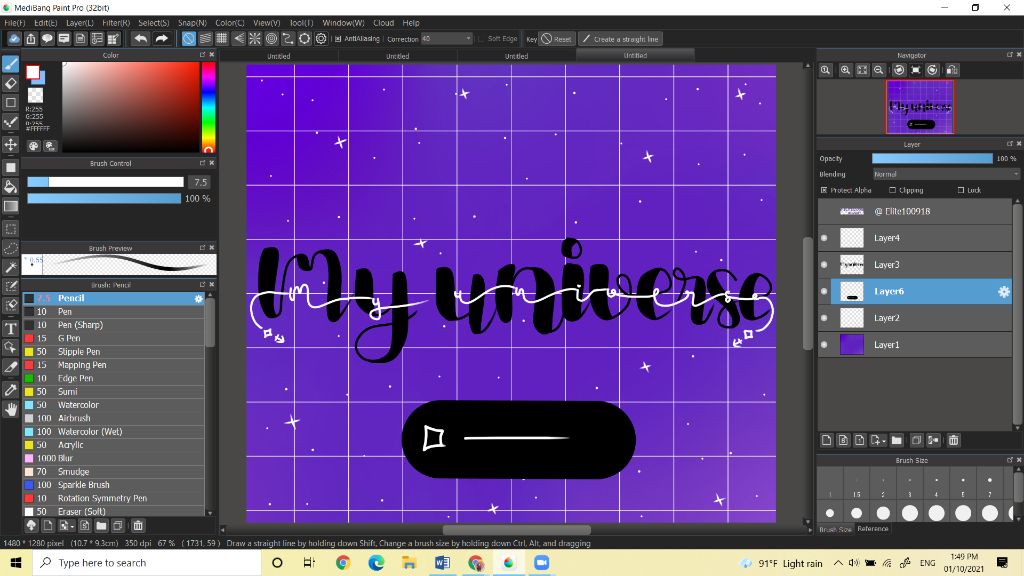This screenshot has height=576, width=1024.
Task: Select the Hand pan tool
Action: [10, 409]
